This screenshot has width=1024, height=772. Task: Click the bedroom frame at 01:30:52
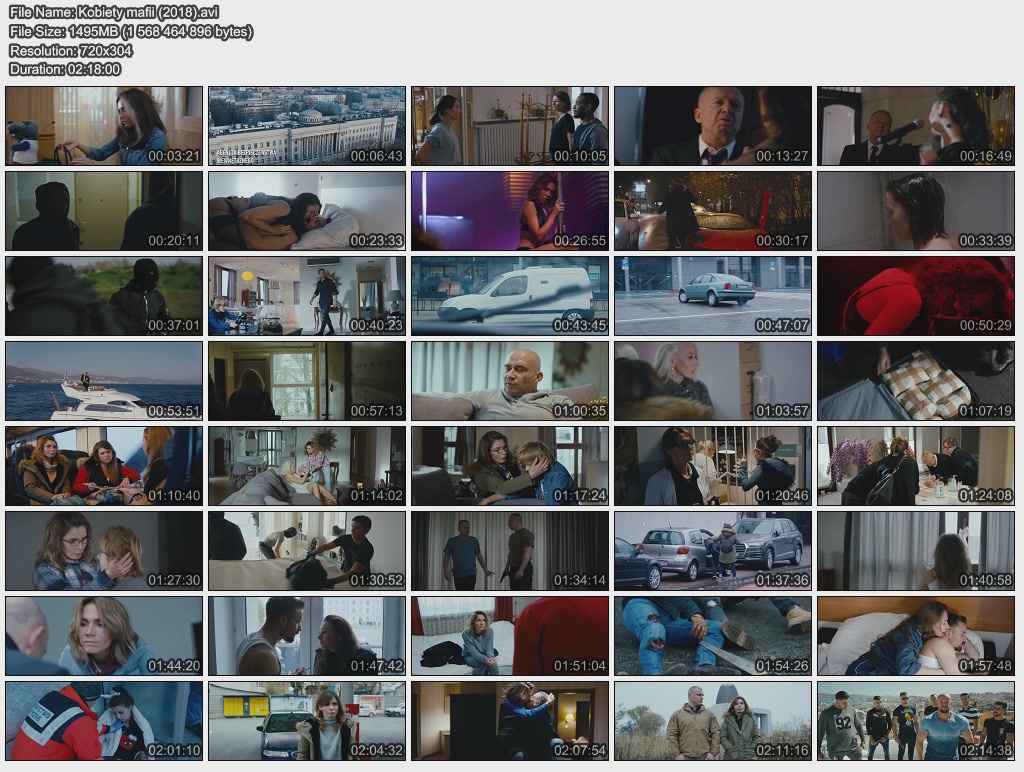[307, 551]
